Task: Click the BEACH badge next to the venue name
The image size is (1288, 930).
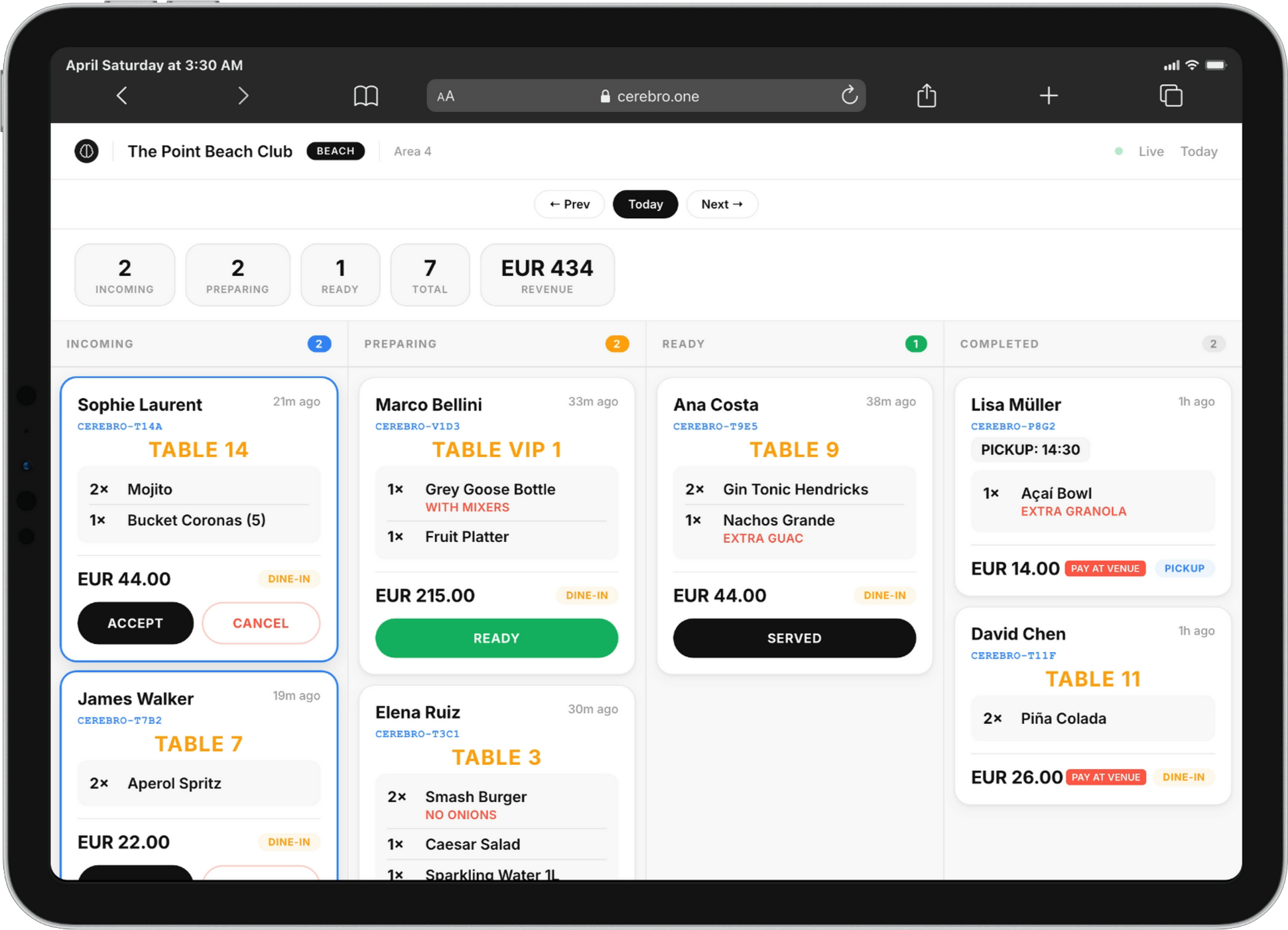Action: click(x=336, y=151)
